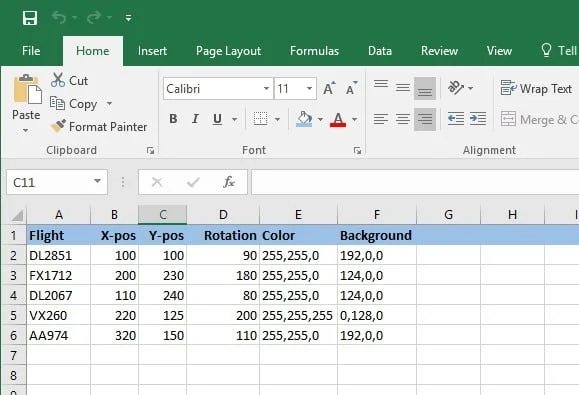Click inside the formula bar field
Screen dimensions: 579x395
tap(415, 182)
